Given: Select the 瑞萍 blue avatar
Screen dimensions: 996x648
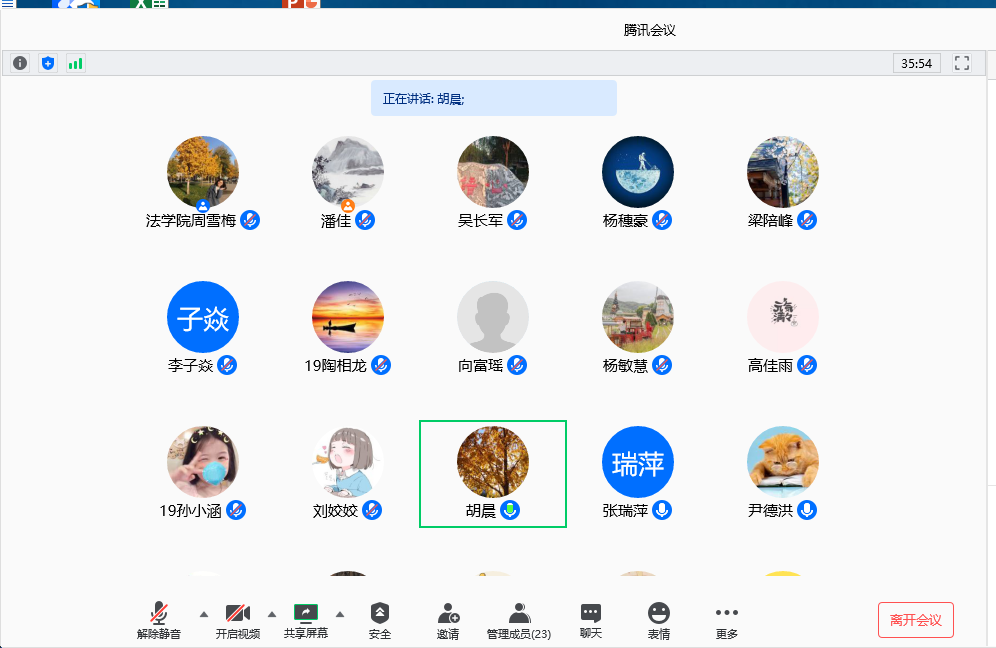Looking at the screenshot, I should tap(638, 462).
